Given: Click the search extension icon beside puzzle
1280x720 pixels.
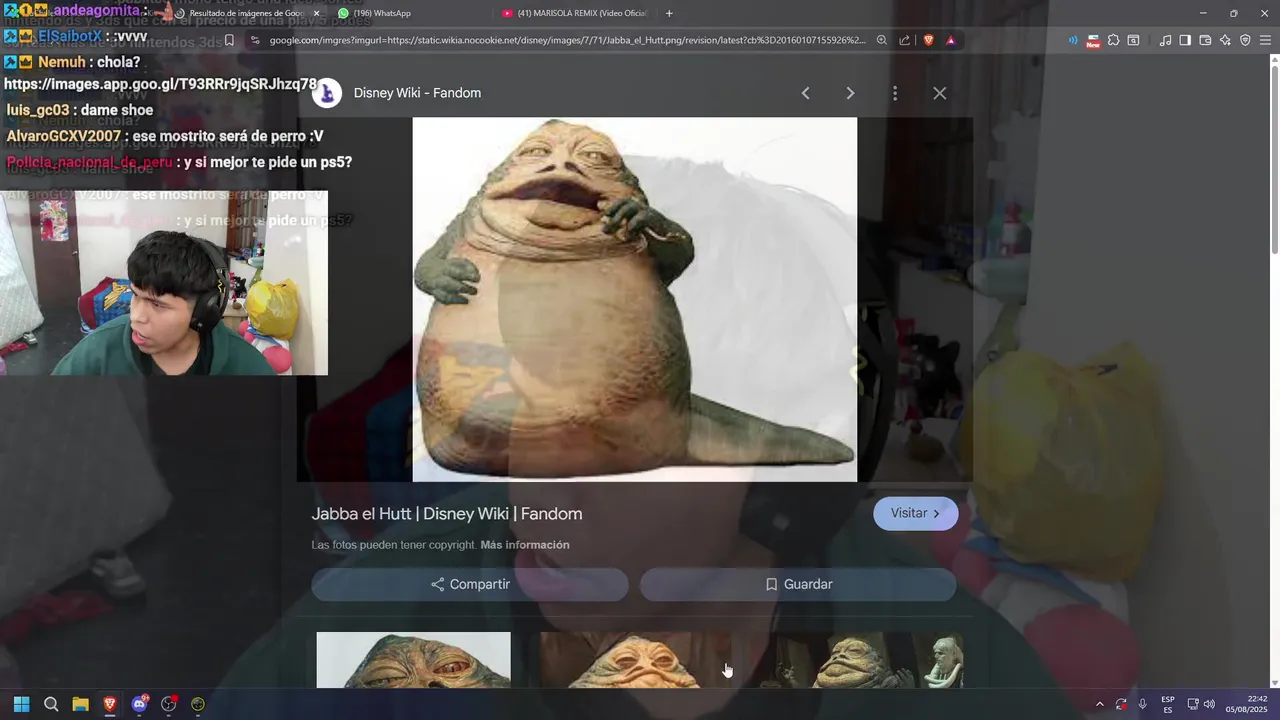Looking at the screenshot, I should tap(1133, 40).
